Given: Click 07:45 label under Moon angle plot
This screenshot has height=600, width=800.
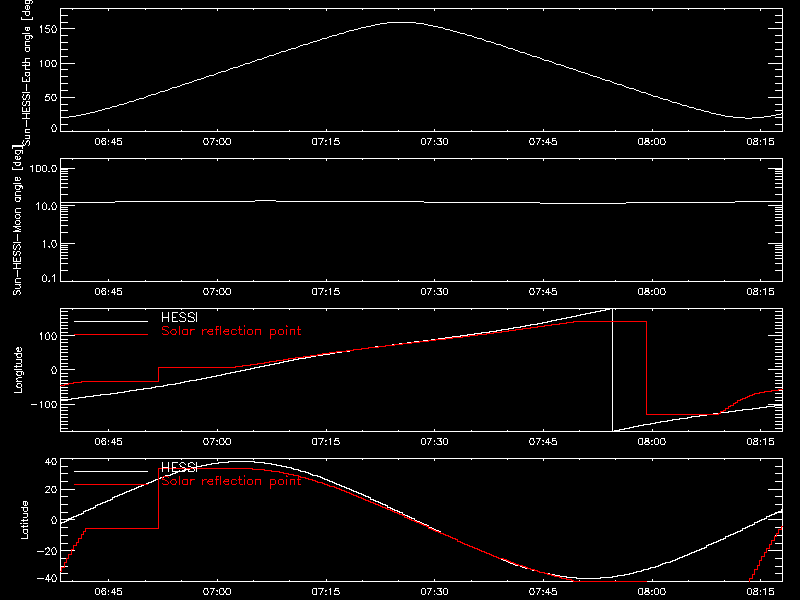Looking at the screenshot, I should coord(543,292).
